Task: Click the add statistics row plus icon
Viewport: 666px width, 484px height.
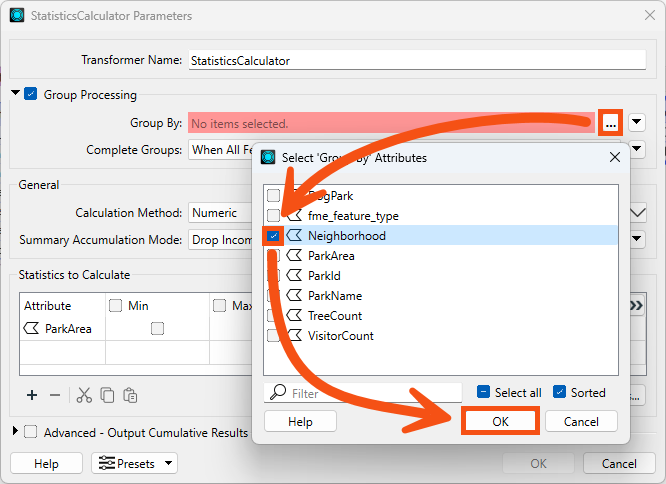Action: tap(32, 395)
